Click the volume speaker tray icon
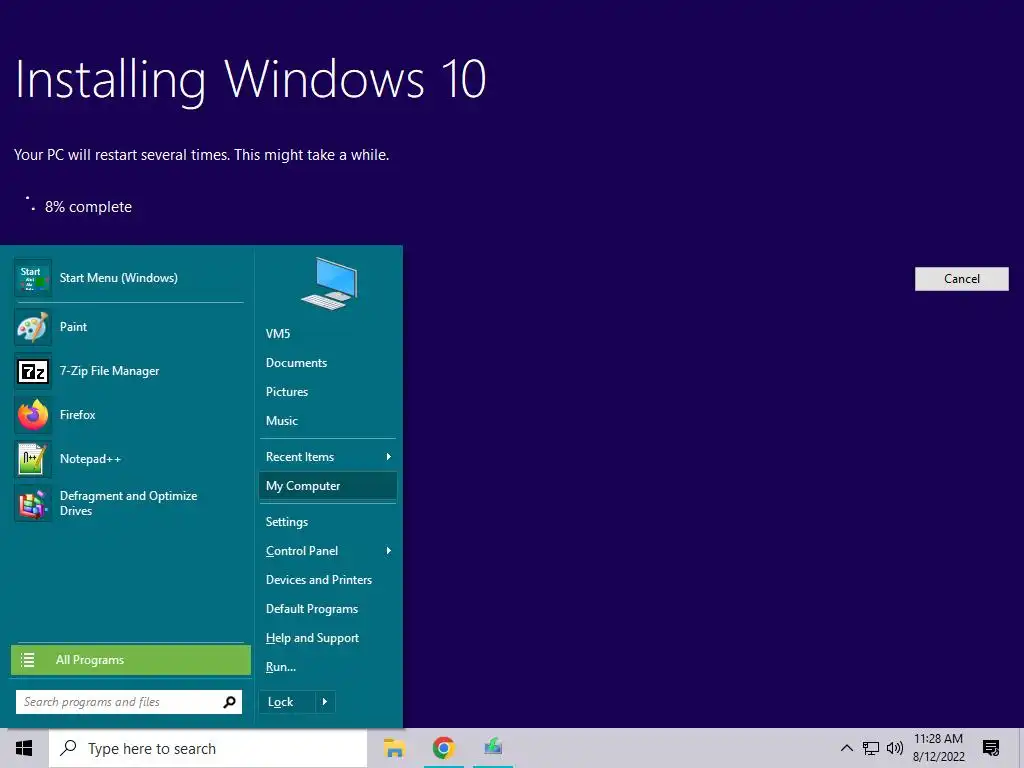1024x768 pixels. point(895,748)
